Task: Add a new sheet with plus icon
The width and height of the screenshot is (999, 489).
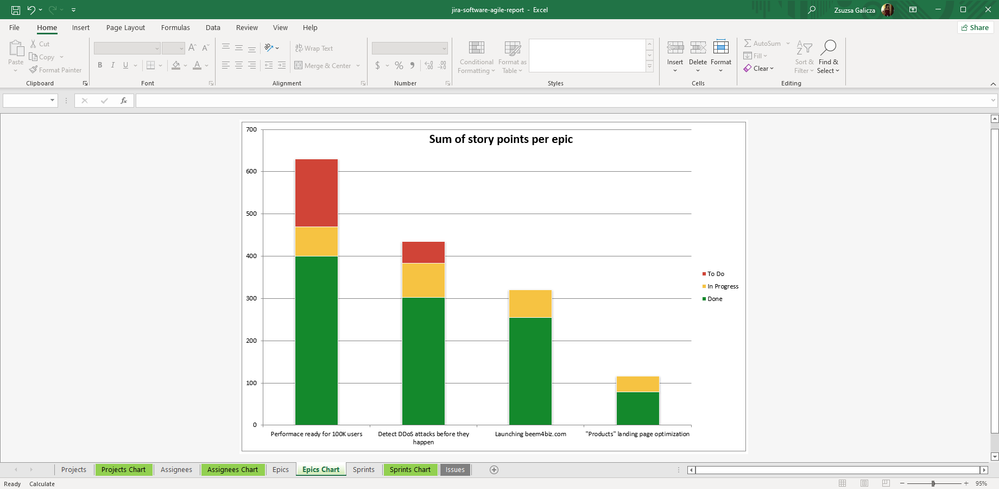Action: [x=494, y=470]
